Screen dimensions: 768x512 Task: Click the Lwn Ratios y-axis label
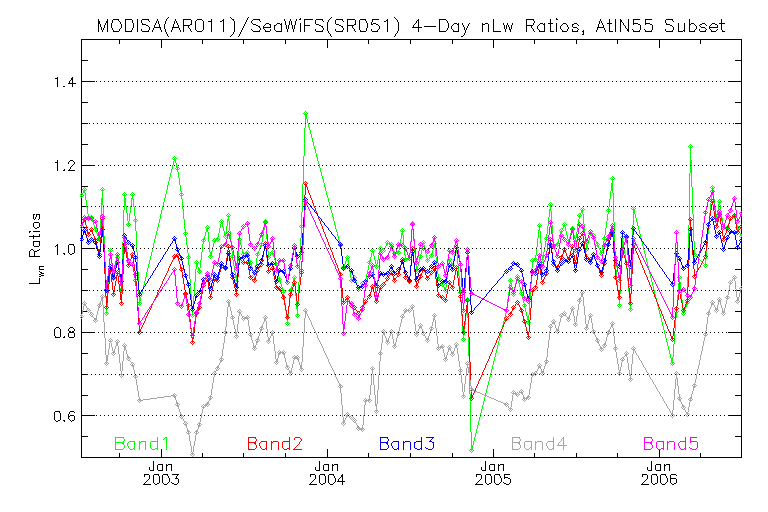(35, 248)
